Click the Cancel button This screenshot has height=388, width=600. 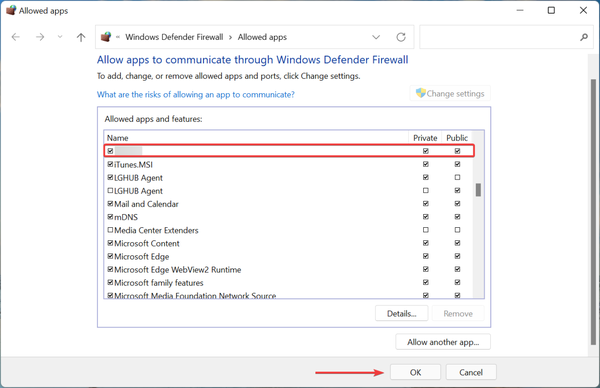pos(471,372)
